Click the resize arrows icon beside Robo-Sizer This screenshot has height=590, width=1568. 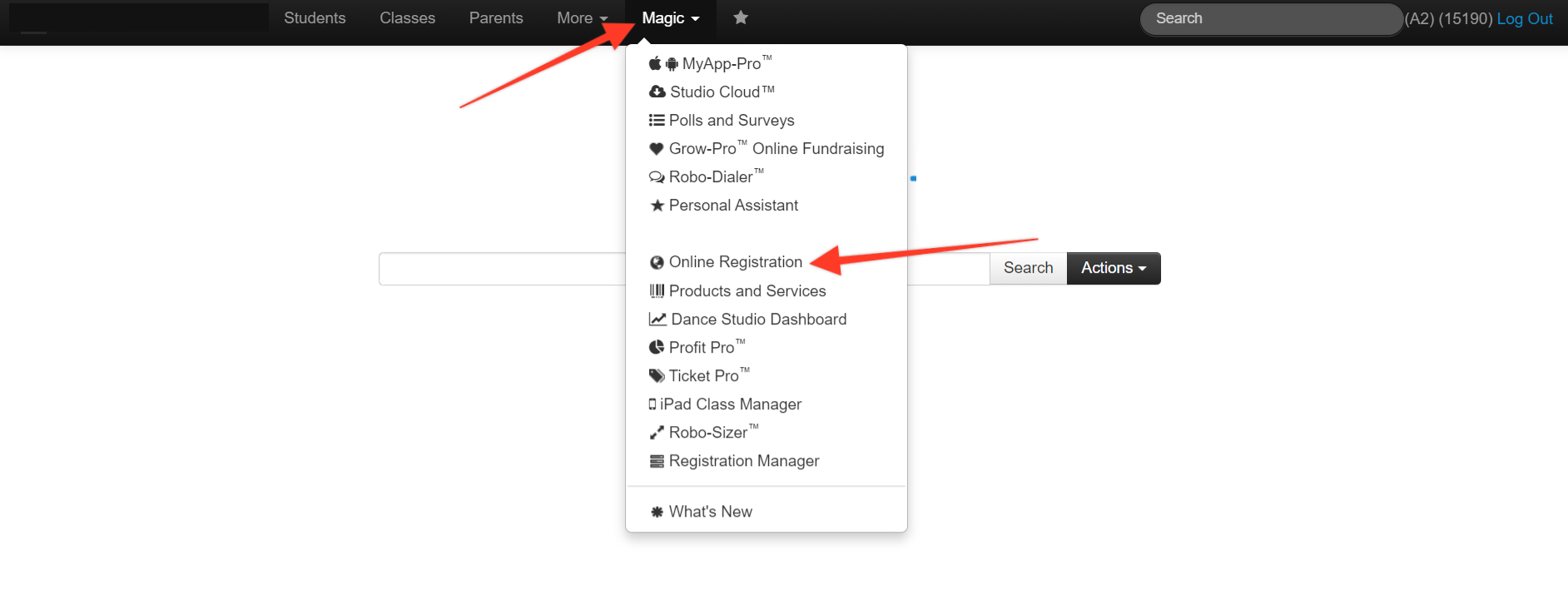pos(657,433)
